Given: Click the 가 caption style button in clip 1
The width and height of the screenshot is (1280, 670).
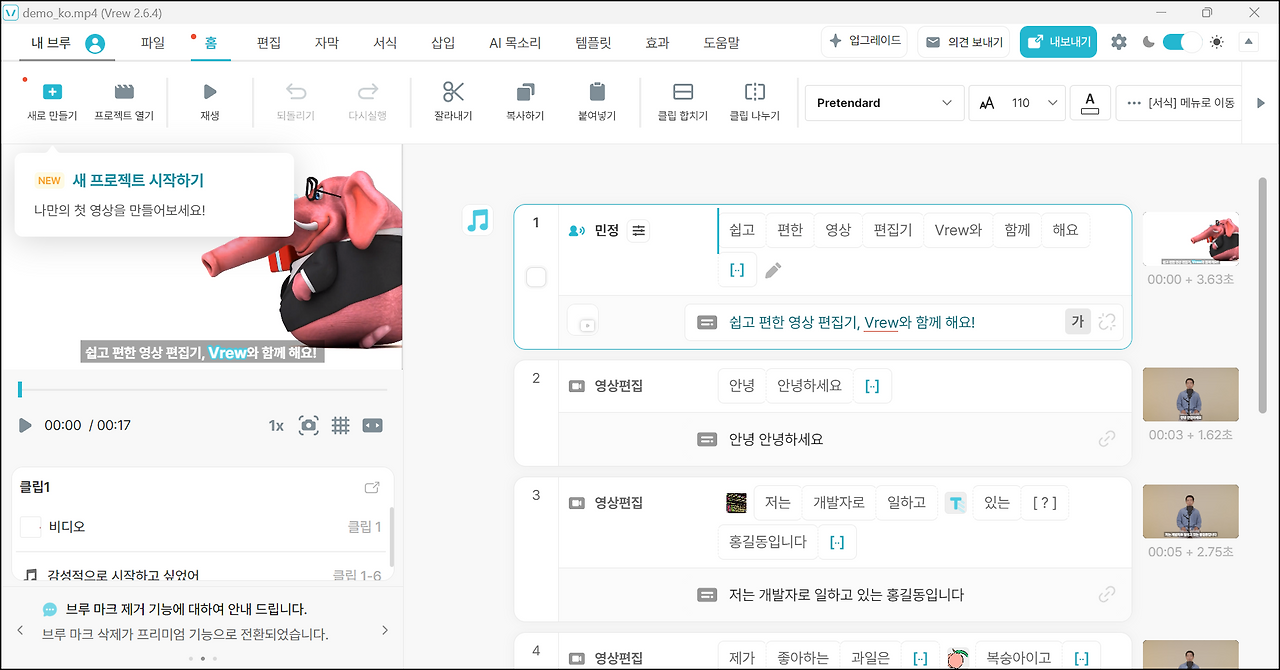Looking at the screenshot, I should [x=1077, y=322].
